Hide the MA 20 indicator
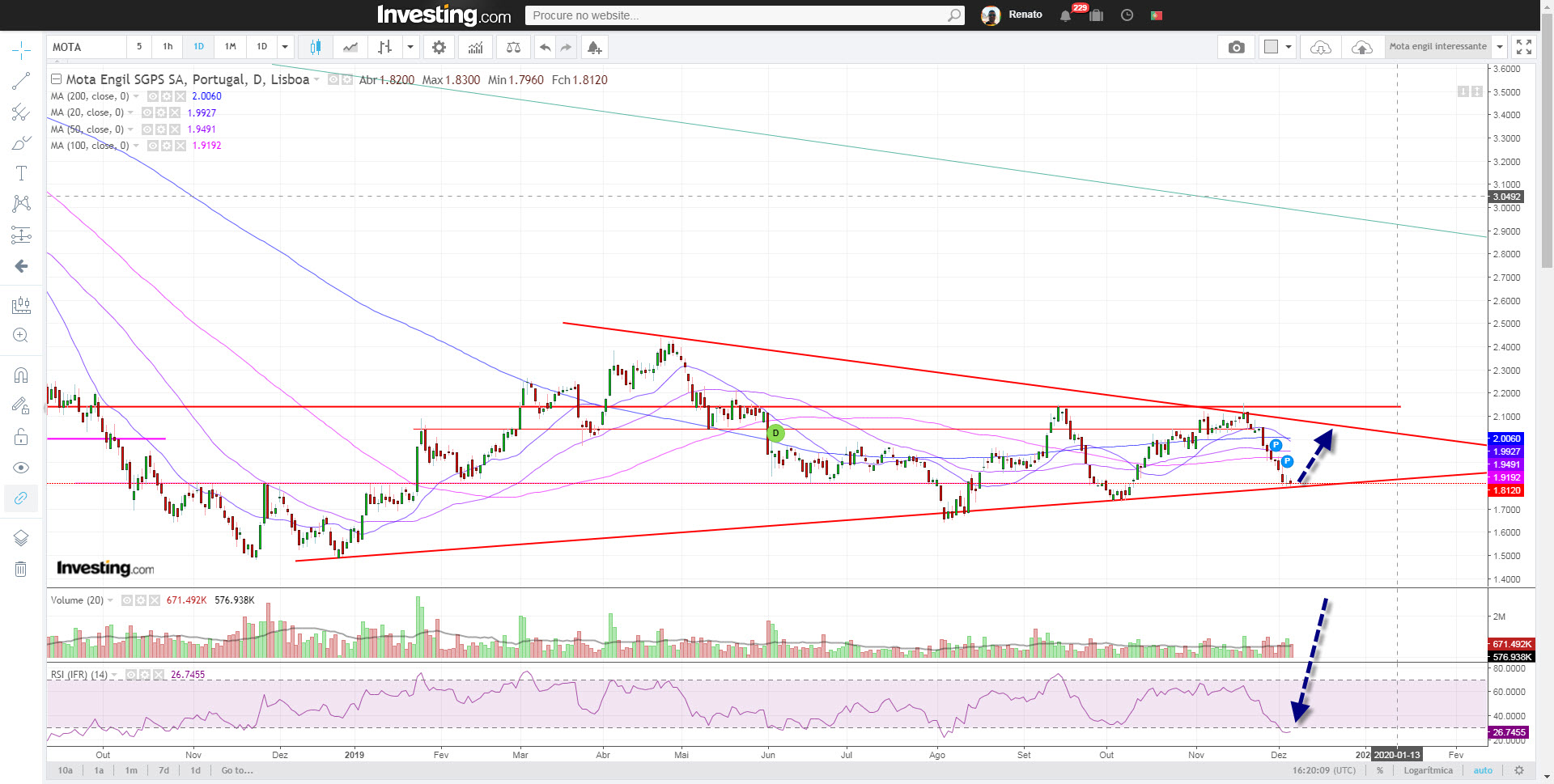 pyautogui.click(x=147, y=112)
